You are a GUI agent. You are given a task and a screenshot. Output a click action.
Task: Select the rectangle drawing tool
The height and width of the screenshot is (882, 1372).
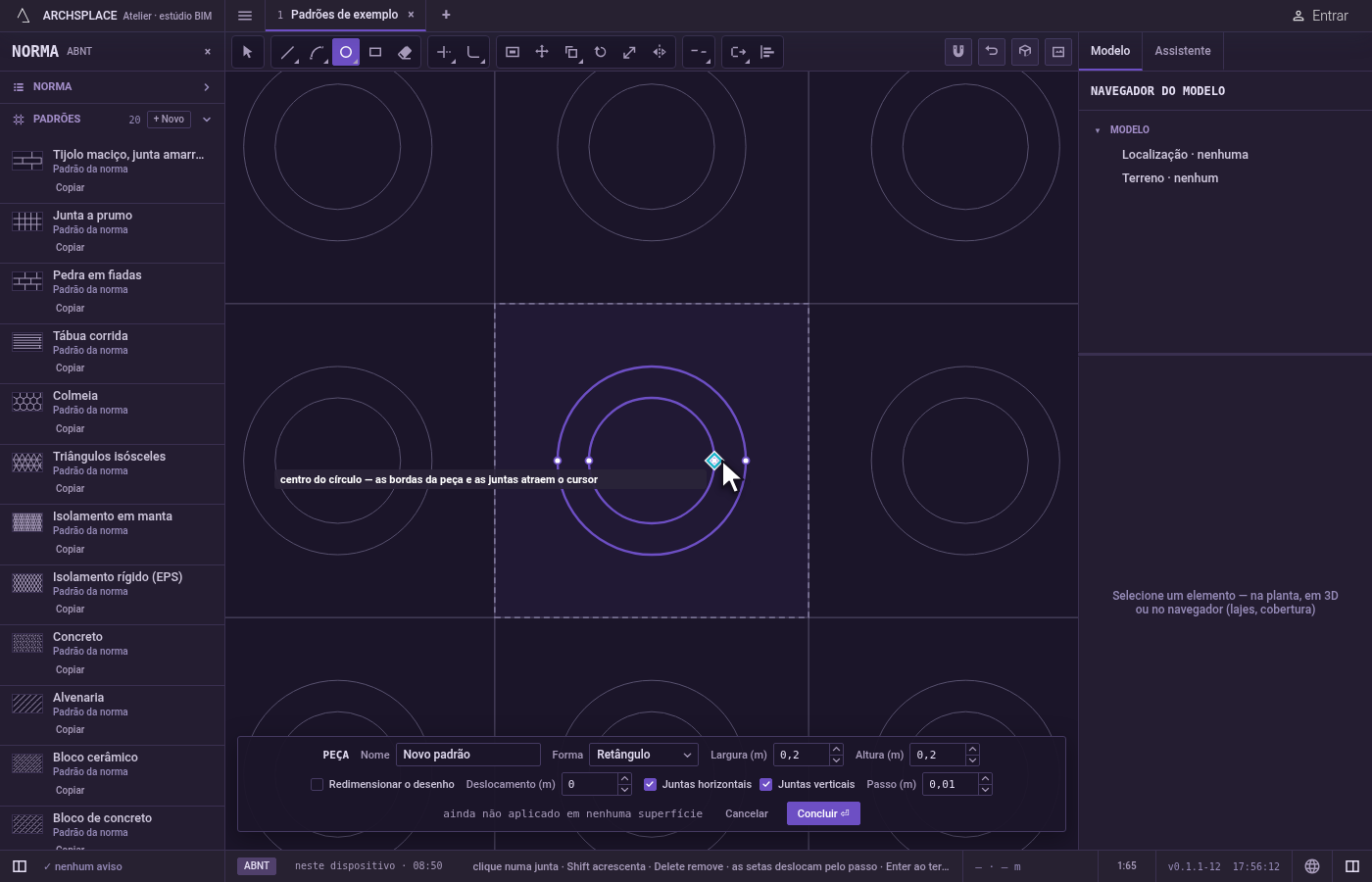pyautogui.click(x=375, y=52)
